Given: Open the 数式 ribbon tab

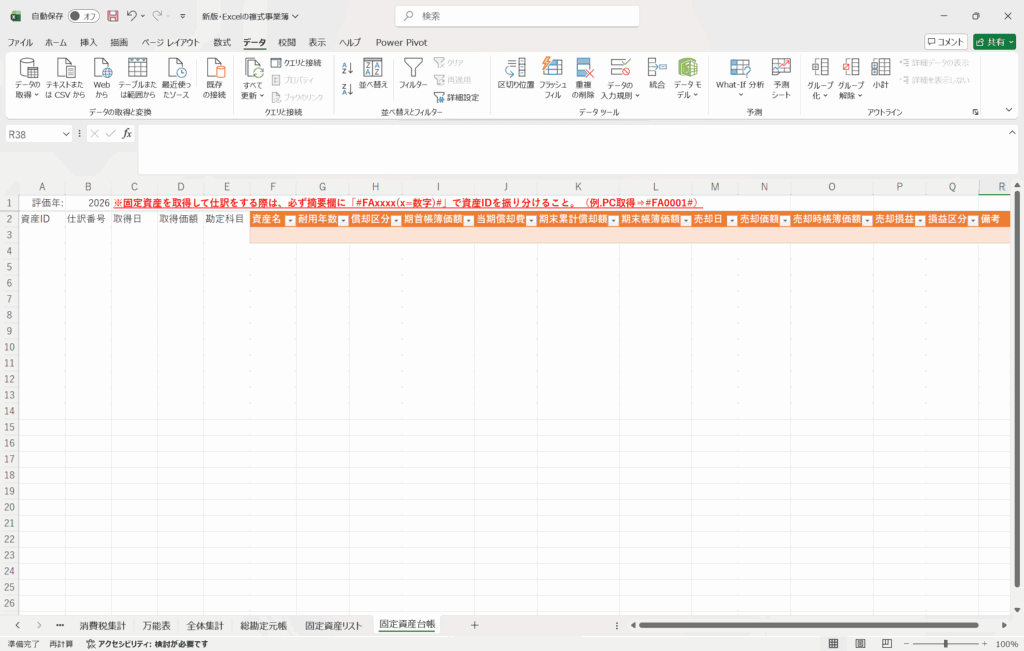Looking at the screenshot, I should (x=222, y=43).
